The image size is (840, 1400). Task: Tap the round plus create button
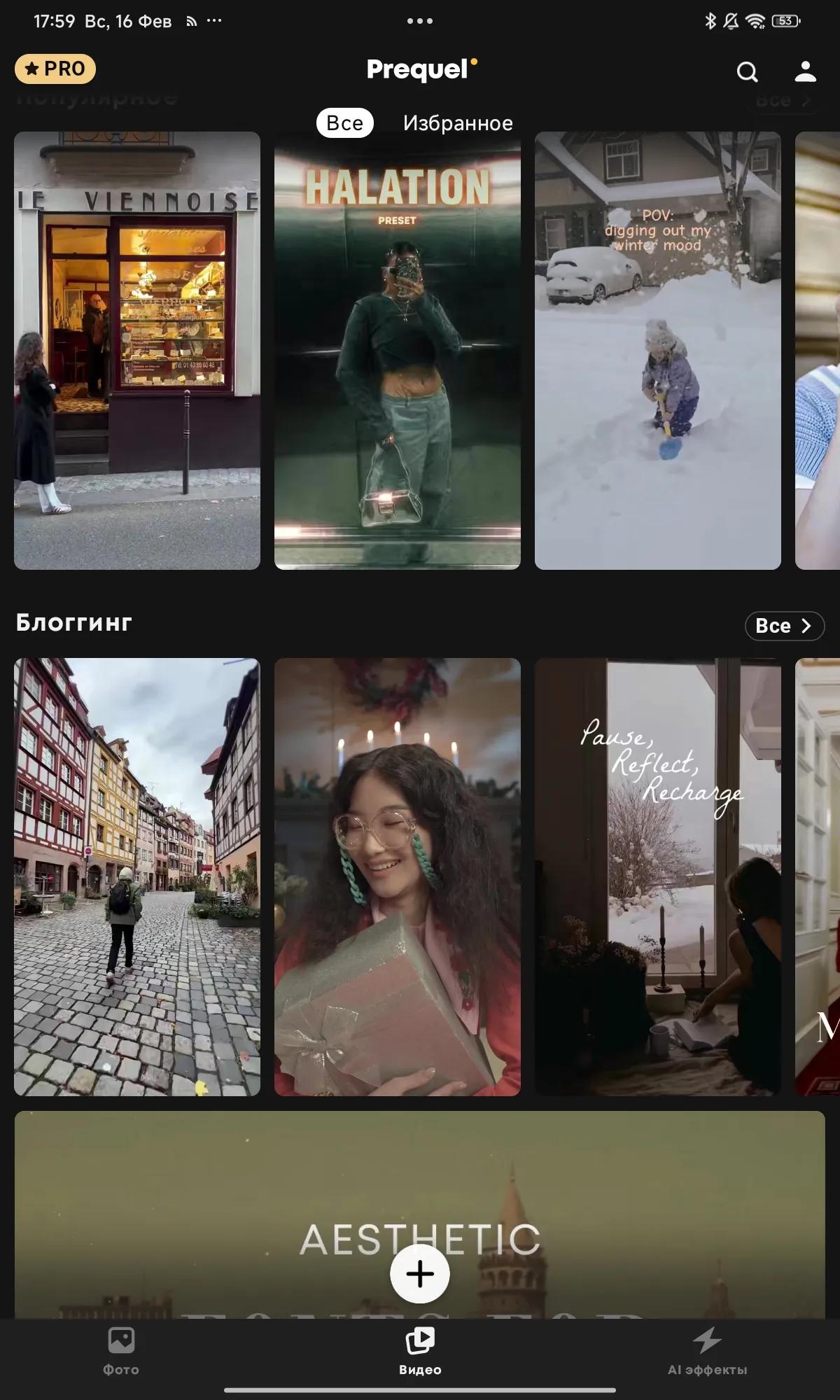(420, 1273)
